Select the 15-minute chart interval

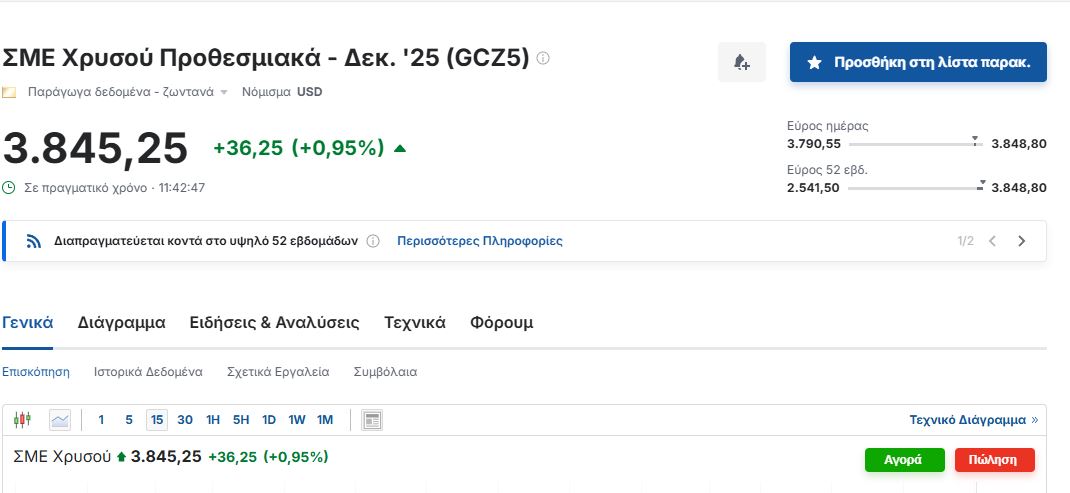(157, 420)
